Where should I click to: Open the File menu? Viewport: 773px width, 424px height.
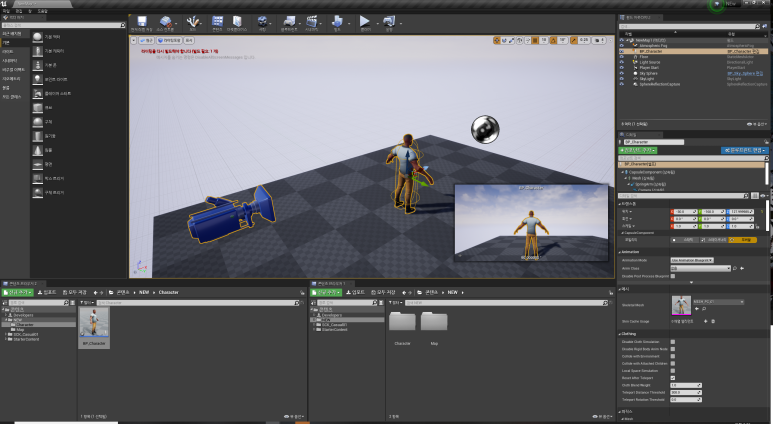click(x=6, y=10)
